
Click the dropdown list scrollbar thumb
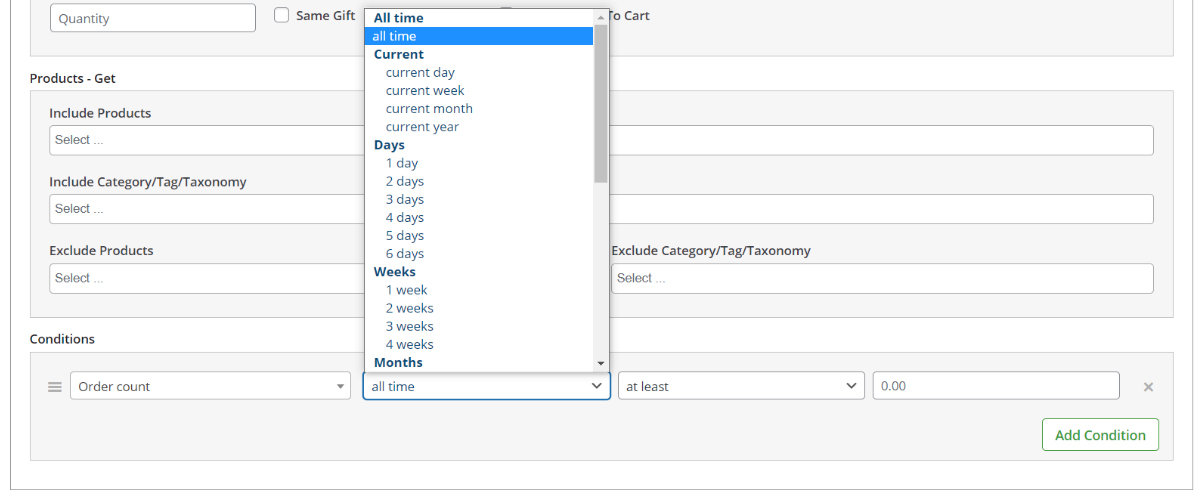click(x=601, y=103)
